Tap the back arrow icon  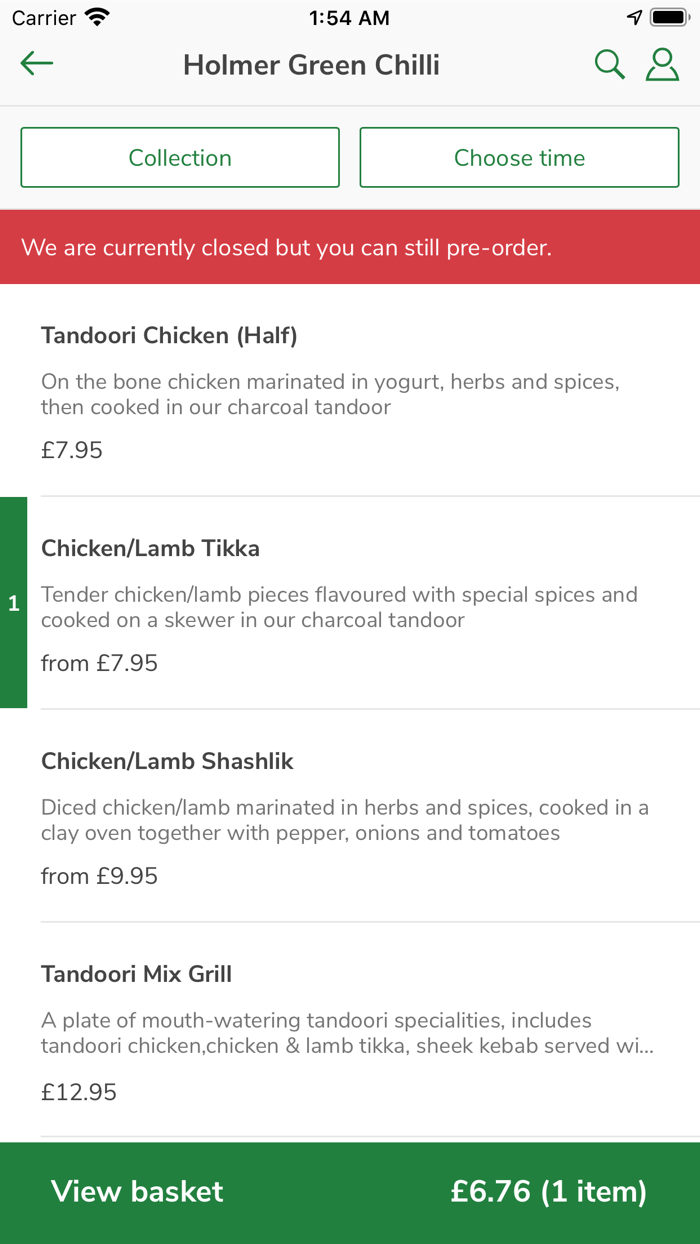37,64
